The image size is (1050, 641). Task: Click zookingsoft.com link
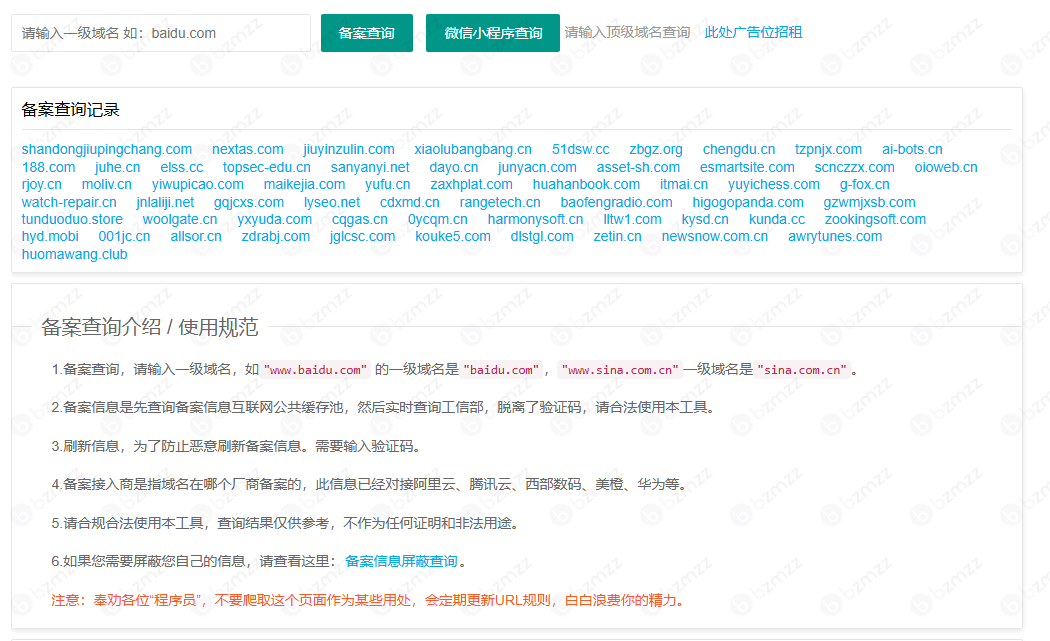tap(875, 219)
